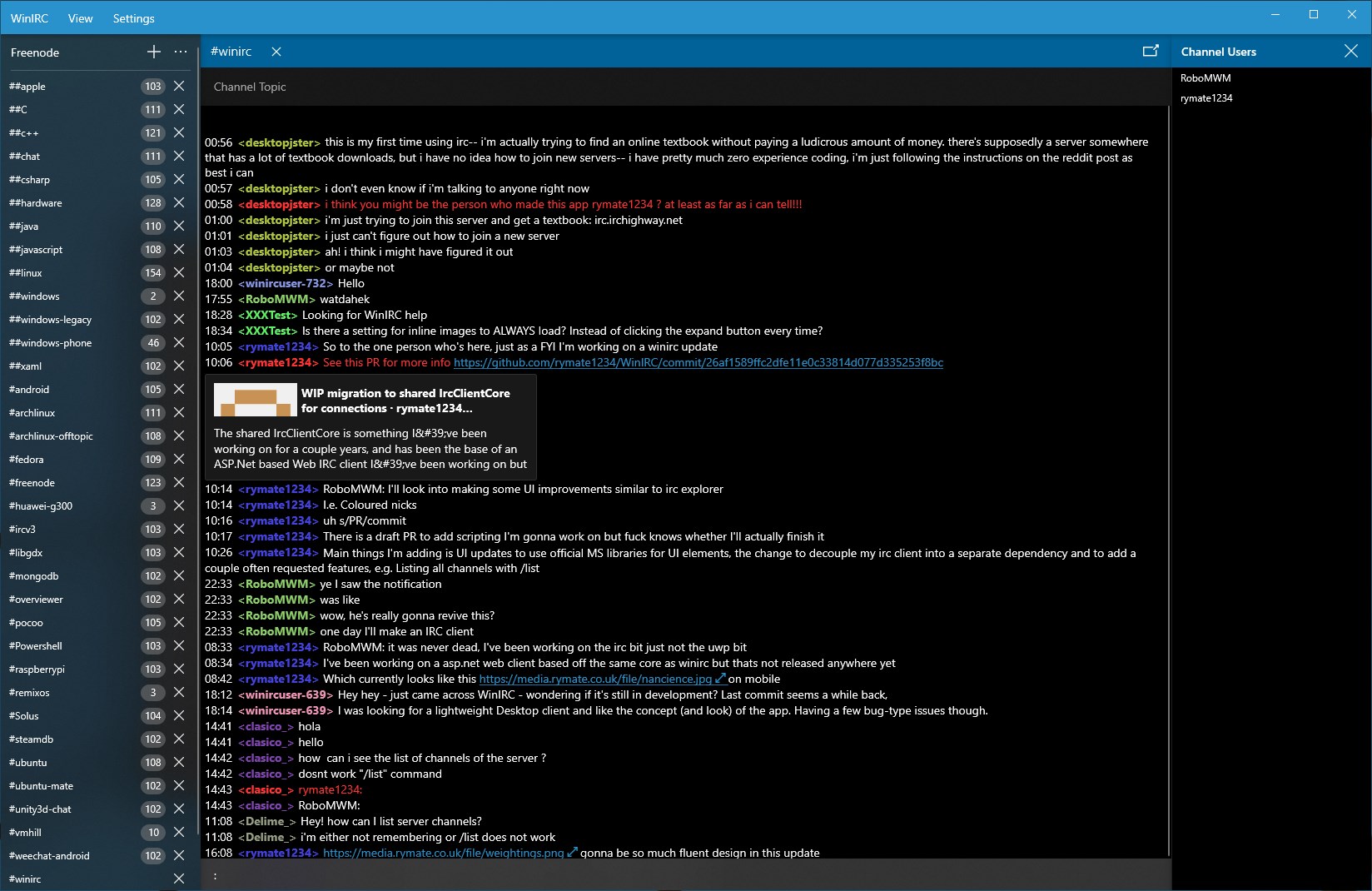1372x891 pixels.
Task: Leave the #winirc channel in sidebar
Action: (179, 879)
